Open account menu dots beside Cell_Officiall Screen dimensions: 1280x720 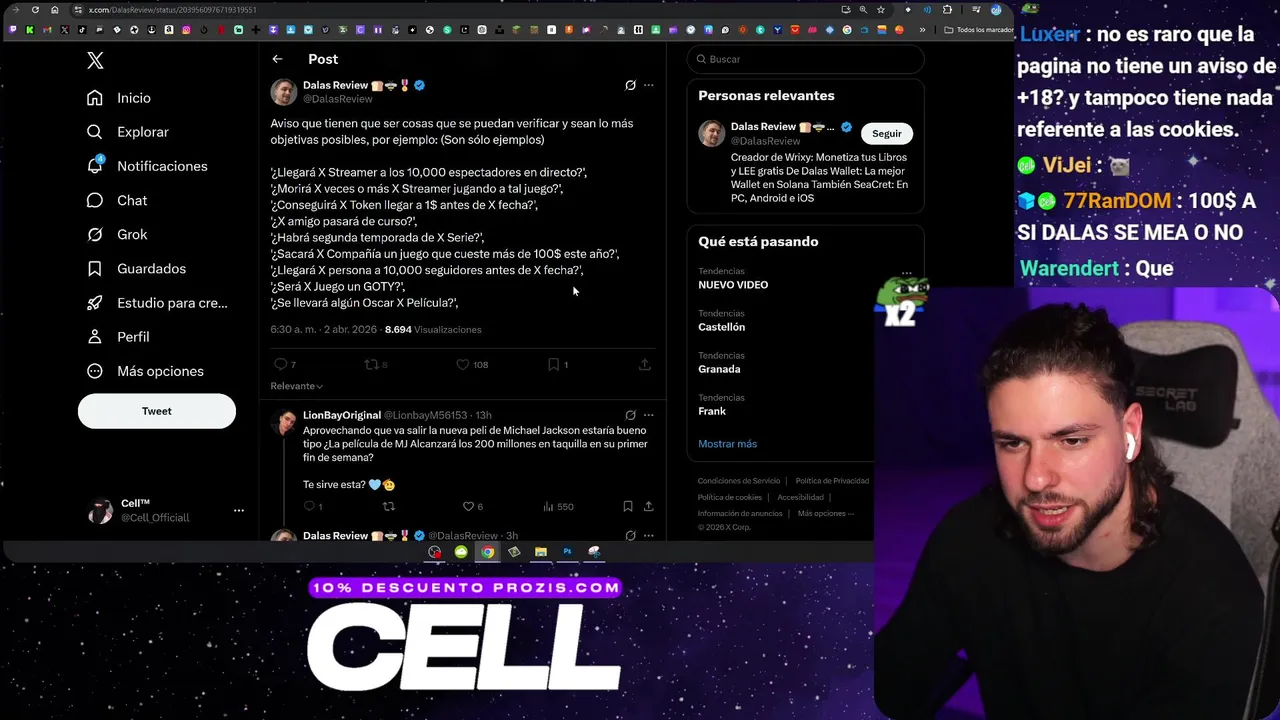(x=239, y=510)
